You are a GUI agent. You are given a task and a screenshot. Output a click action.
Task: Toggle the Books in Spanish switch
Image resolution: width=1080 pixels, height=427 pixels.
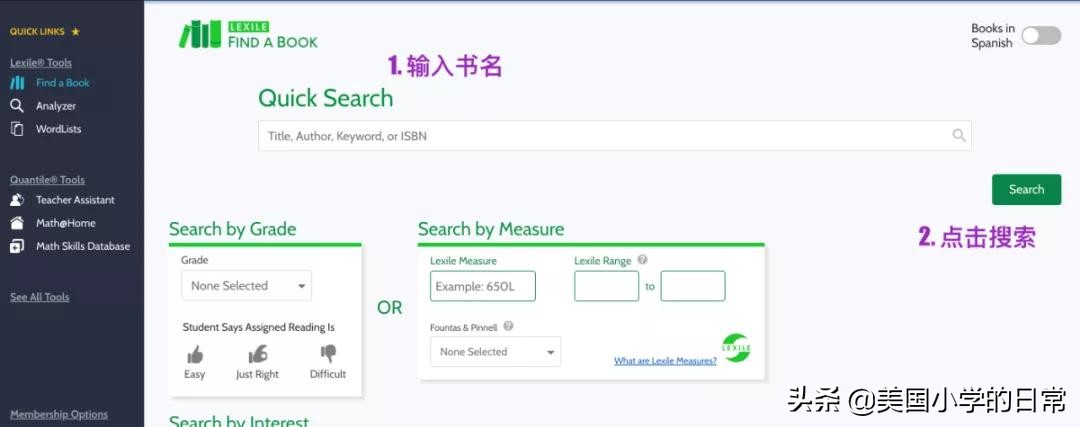tap(1041, 36)
